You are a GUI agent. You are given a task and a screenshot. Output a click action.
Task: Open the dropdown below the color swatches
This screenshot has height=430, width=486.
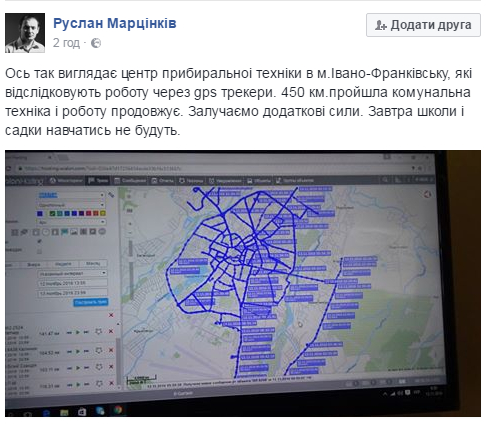(x=71, y=222)
